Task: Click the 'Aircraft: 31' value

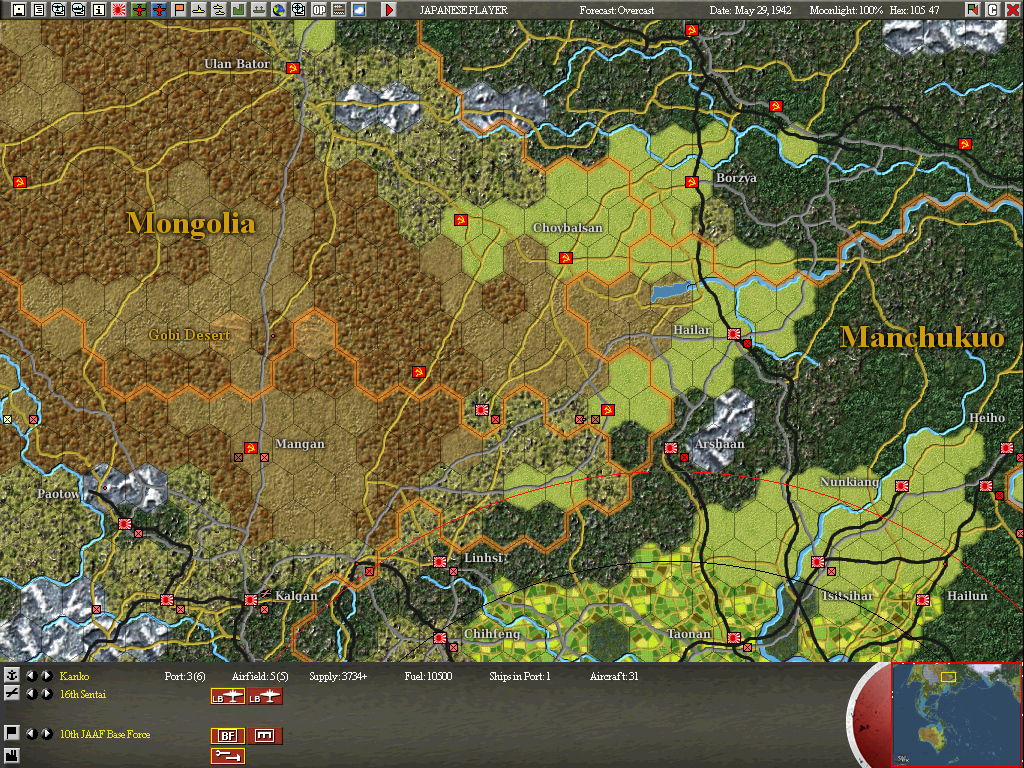Action: (x=614, y=677)
